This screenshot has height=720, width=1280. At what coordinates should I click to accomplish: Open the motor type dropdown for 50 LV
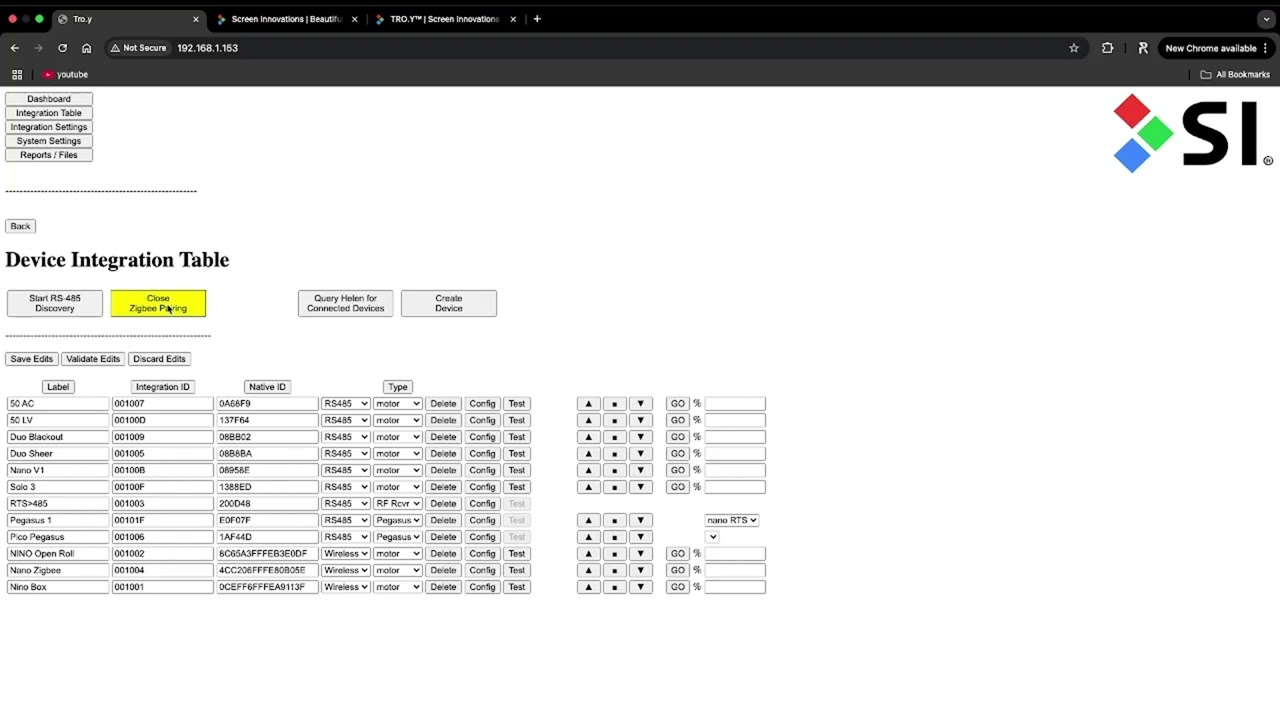click(398, 420)
